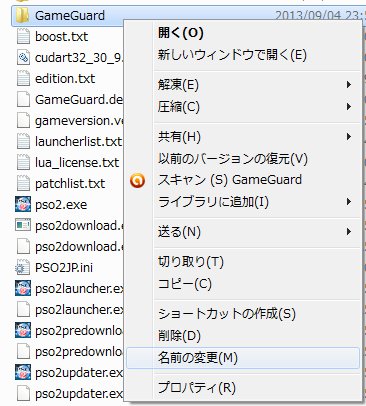Viewport: 366px width, 406px height.
Task: Open the 送る(N) submenu arrow
Action: point(349,231)
